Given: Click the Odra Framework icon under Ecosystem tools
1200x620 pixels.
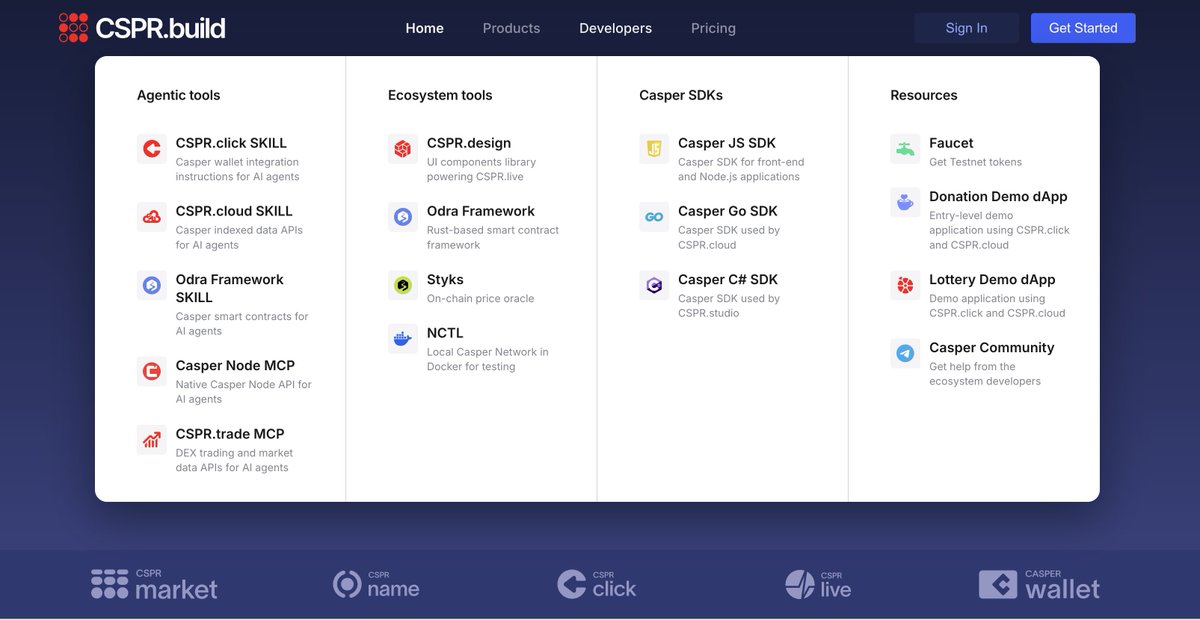Looking at the screenshot, I should pos(403,217).
